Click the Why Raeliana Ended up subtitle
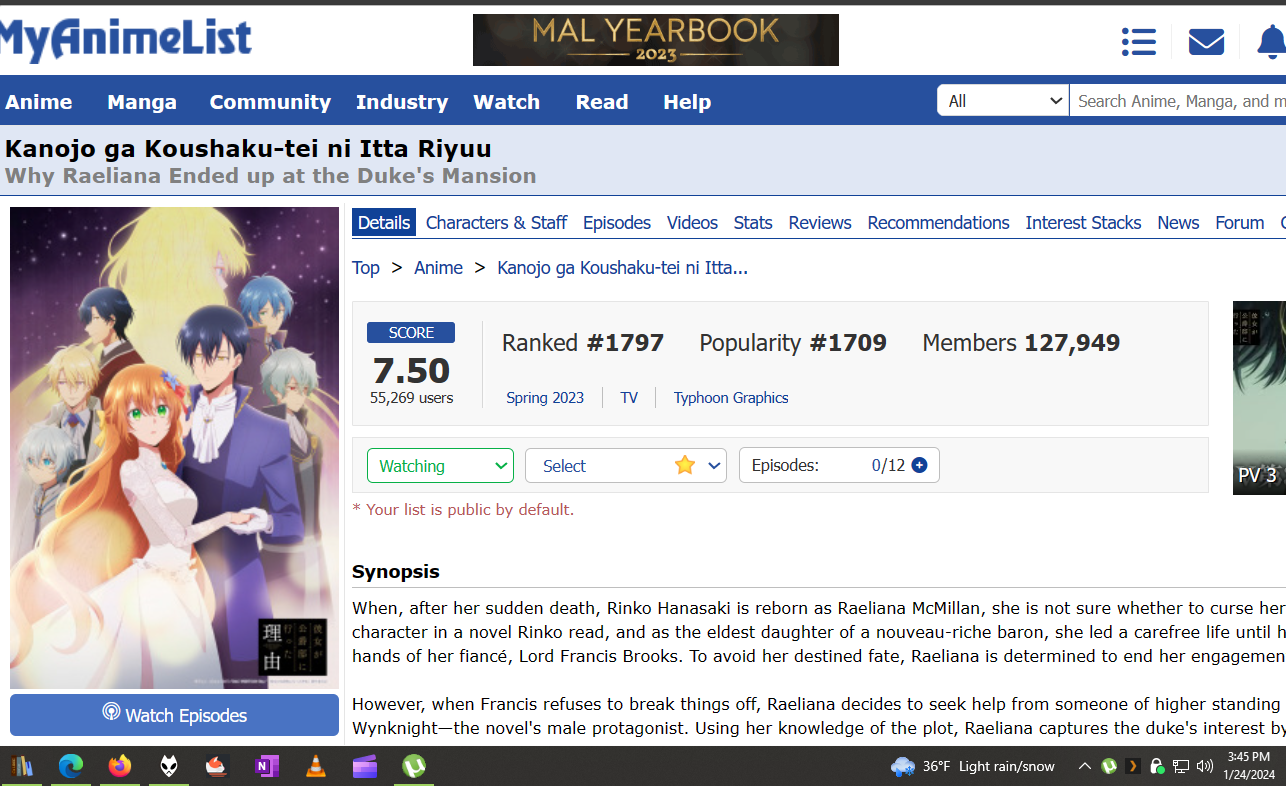The height and width of the screenshot is (786, 1286). (270, 176)
